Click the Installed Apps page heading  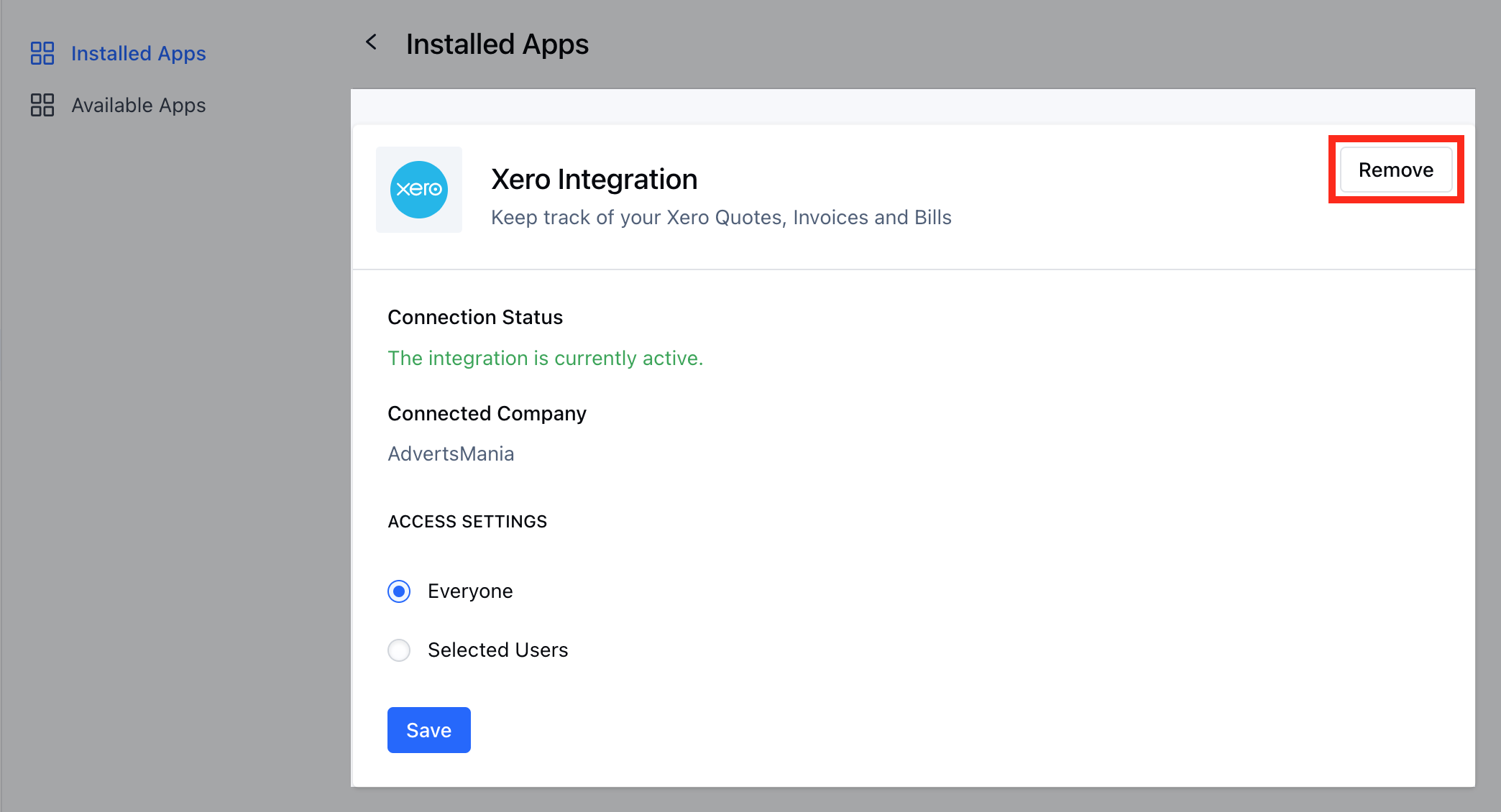click(497, 44)
